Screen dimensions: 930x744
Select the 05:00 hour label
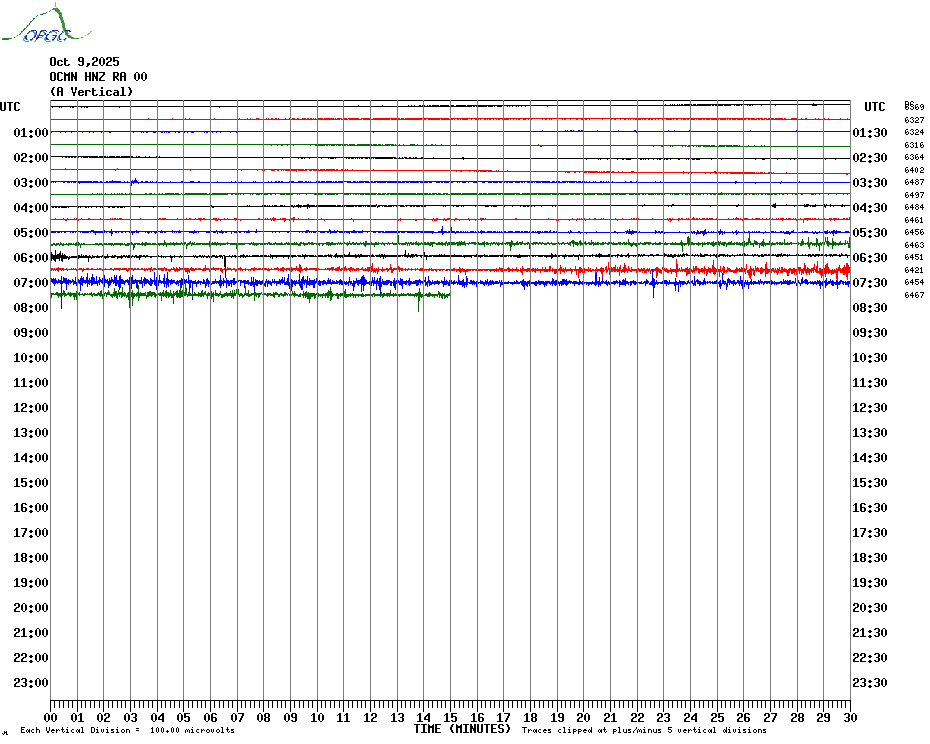point(31,233)
